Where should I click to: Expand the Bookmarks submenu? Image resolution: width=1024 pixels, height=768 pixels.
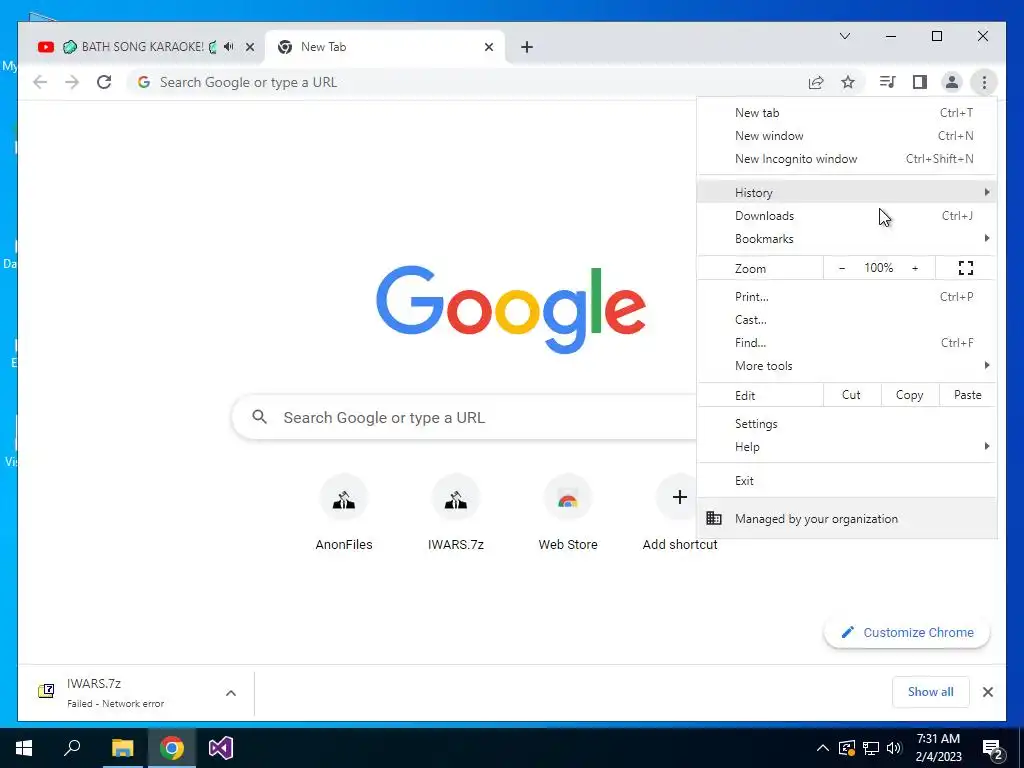[847, 238]
